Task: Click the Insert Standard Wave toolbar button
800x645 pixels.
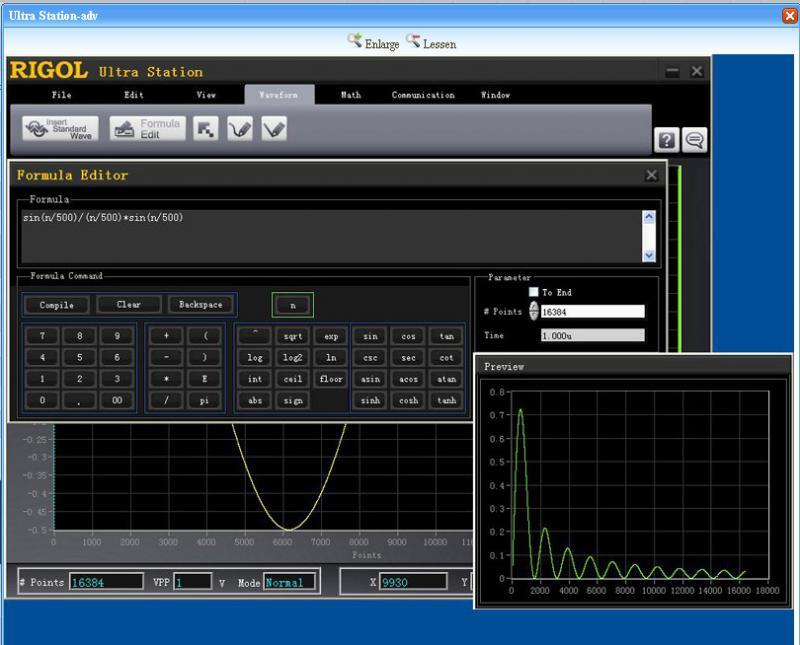Action: coord(60,129)
